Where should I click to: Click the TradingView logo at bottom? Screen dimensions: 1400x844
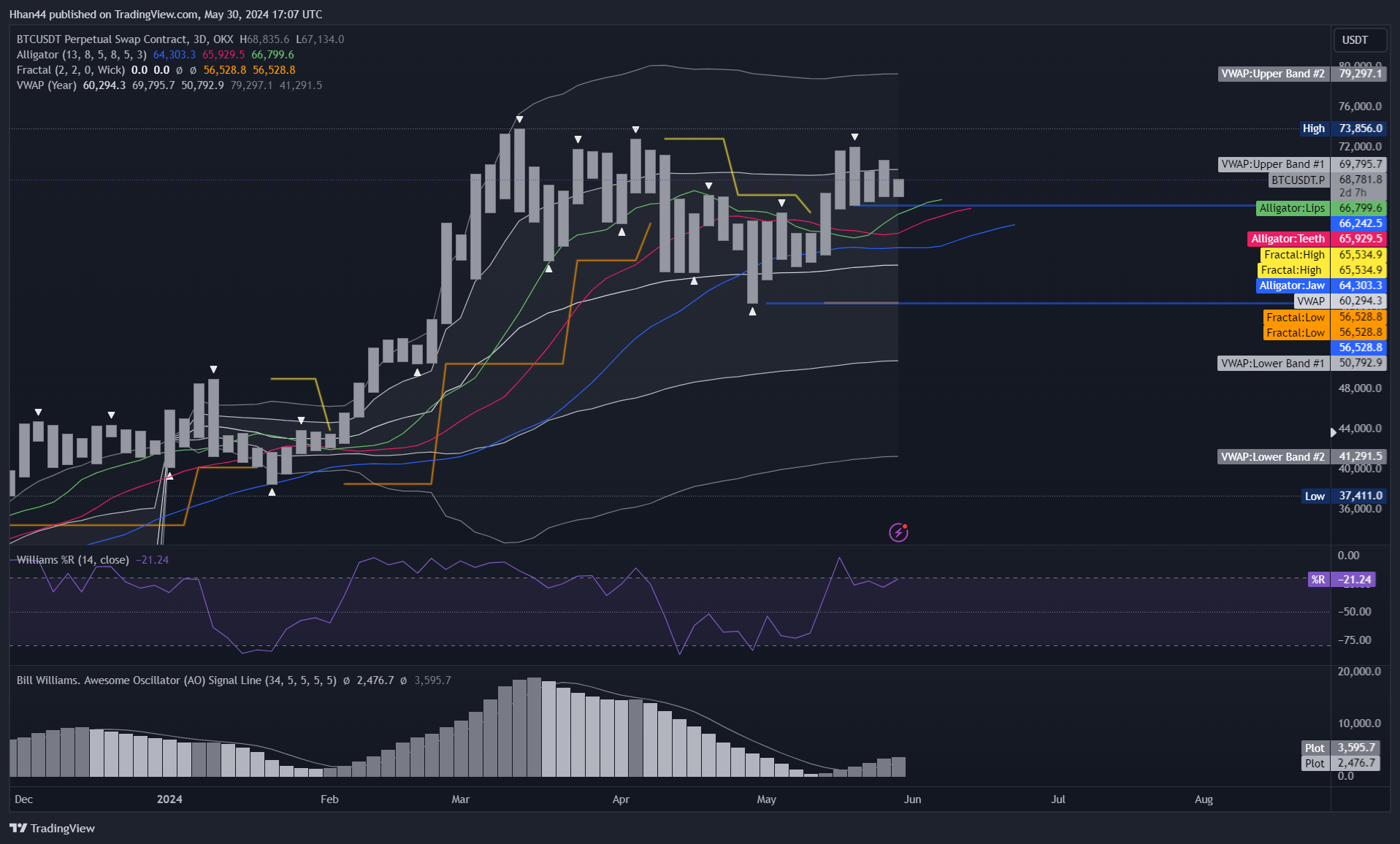point(52,828)
